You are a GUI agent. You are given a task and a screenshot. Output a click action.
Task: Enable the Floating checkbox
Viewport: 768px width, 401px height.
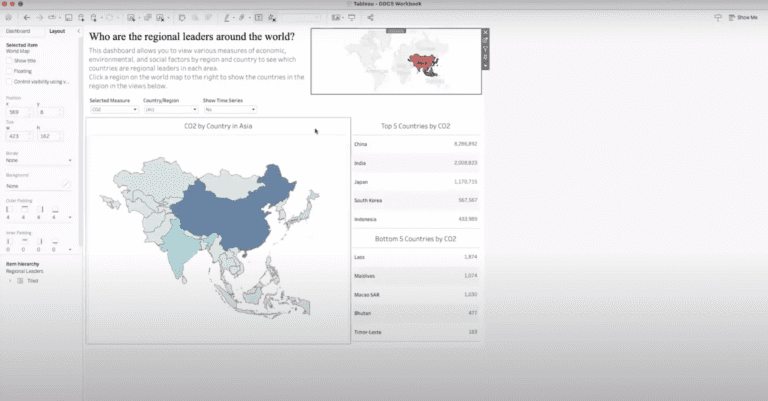point(9,71)
